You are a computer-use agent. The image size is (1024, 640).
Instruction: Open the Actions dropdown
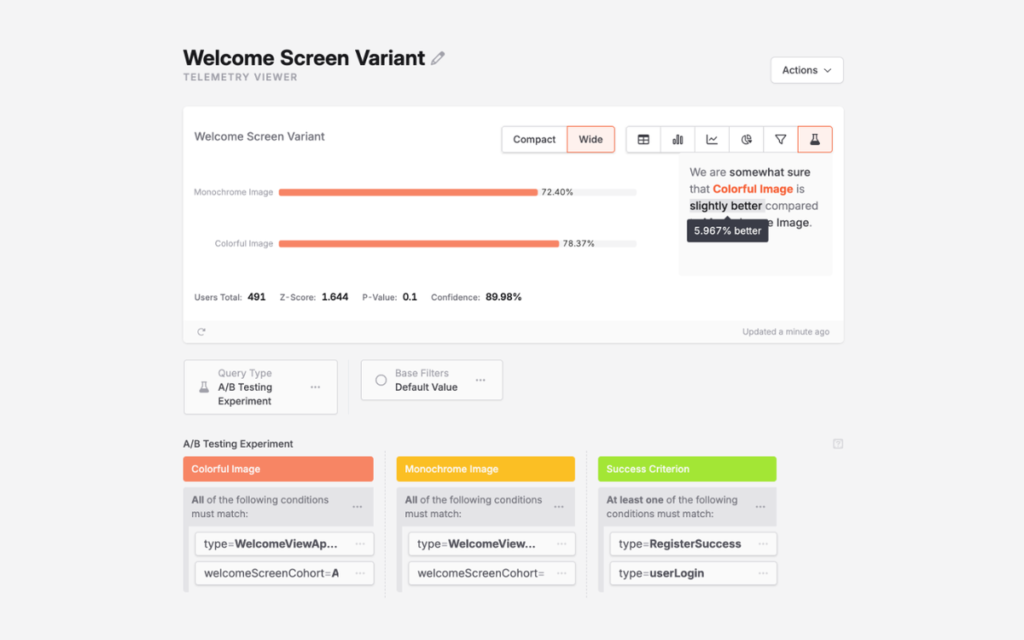coord(807,70)
